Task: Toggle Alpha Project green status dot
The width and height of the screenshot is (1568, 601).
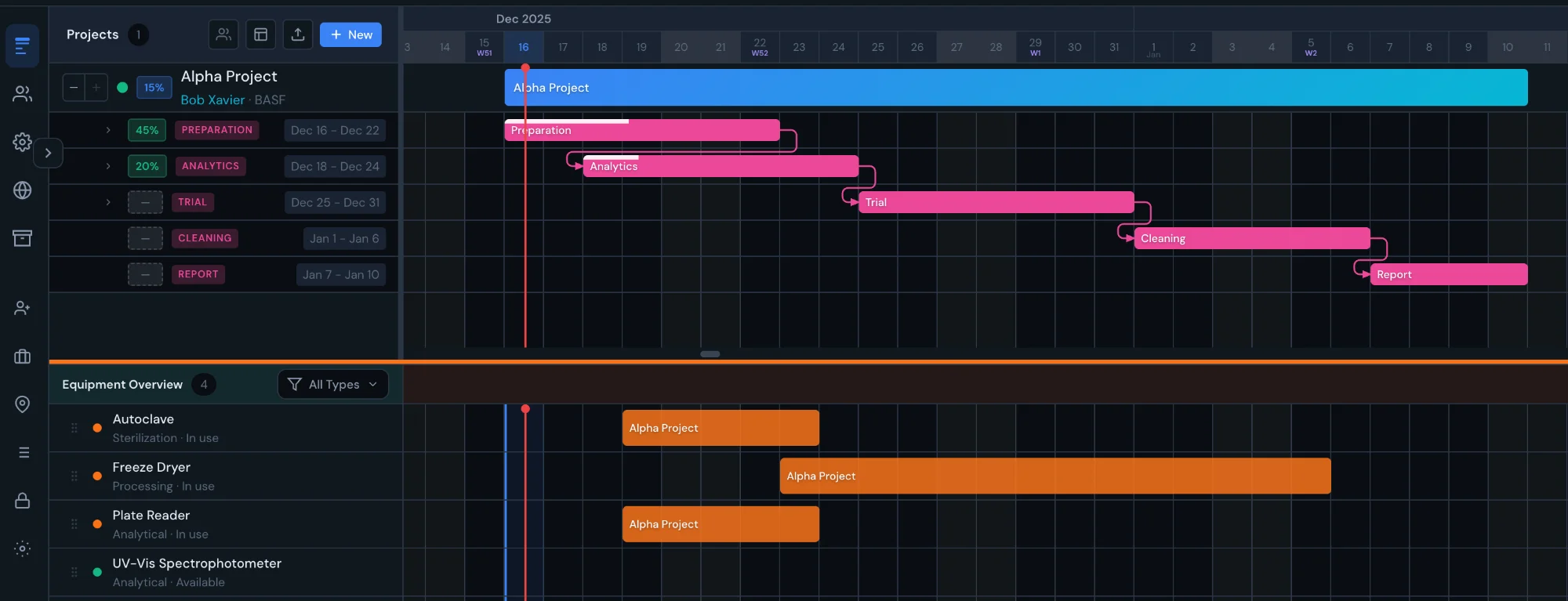Action: click(122, 88)
